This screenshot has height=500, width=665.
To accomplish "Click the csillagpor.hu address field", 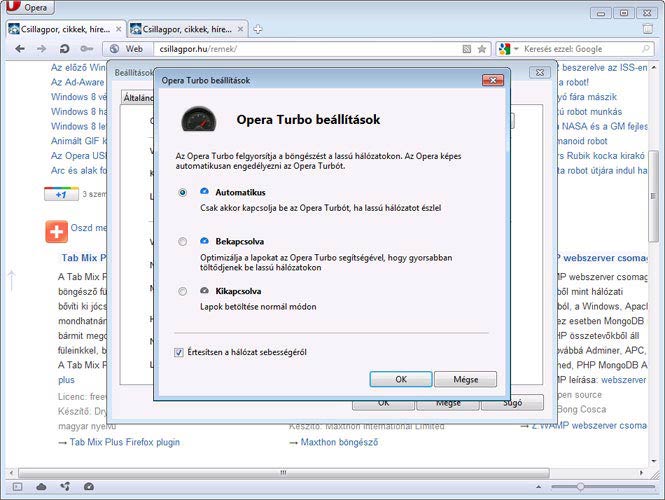I will (307, 49).
